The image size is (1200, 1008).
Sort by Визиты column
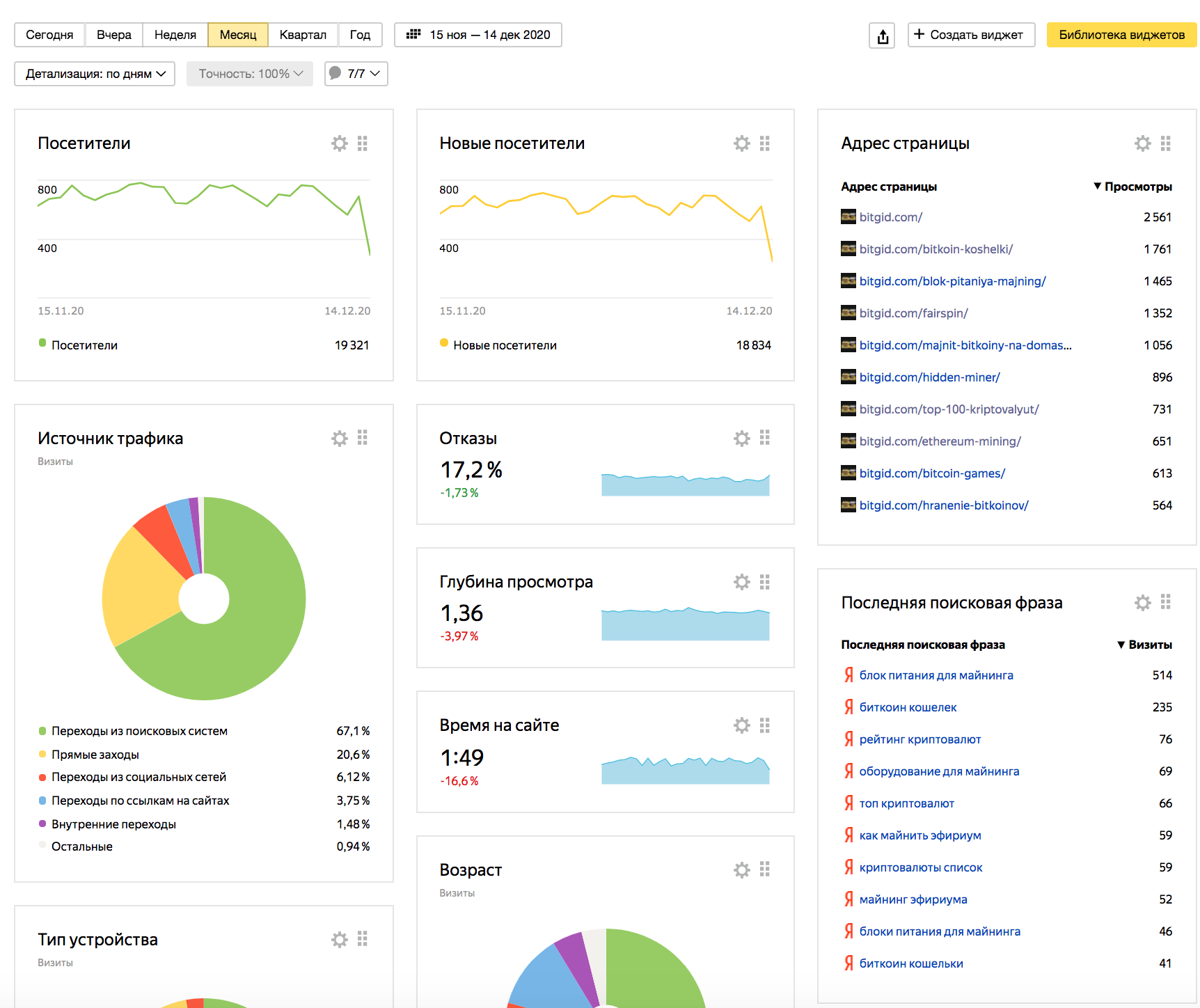coord(1144,645)
